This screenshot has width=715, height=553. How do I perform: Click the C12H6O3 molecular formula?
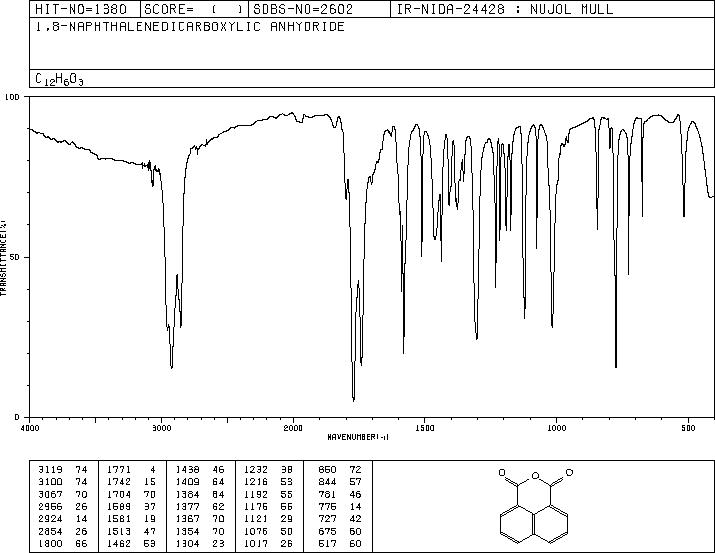coord(59,79)
